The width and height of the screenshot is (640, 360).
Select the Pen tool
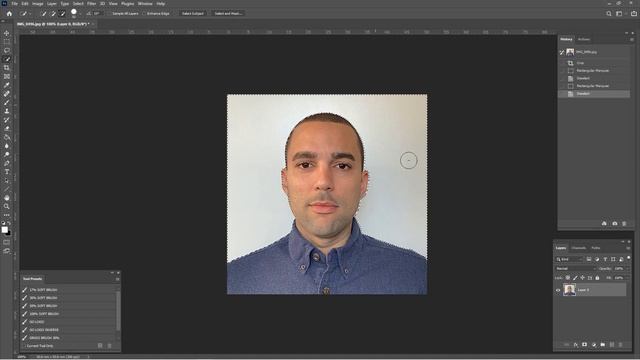(x=7, y=163)
